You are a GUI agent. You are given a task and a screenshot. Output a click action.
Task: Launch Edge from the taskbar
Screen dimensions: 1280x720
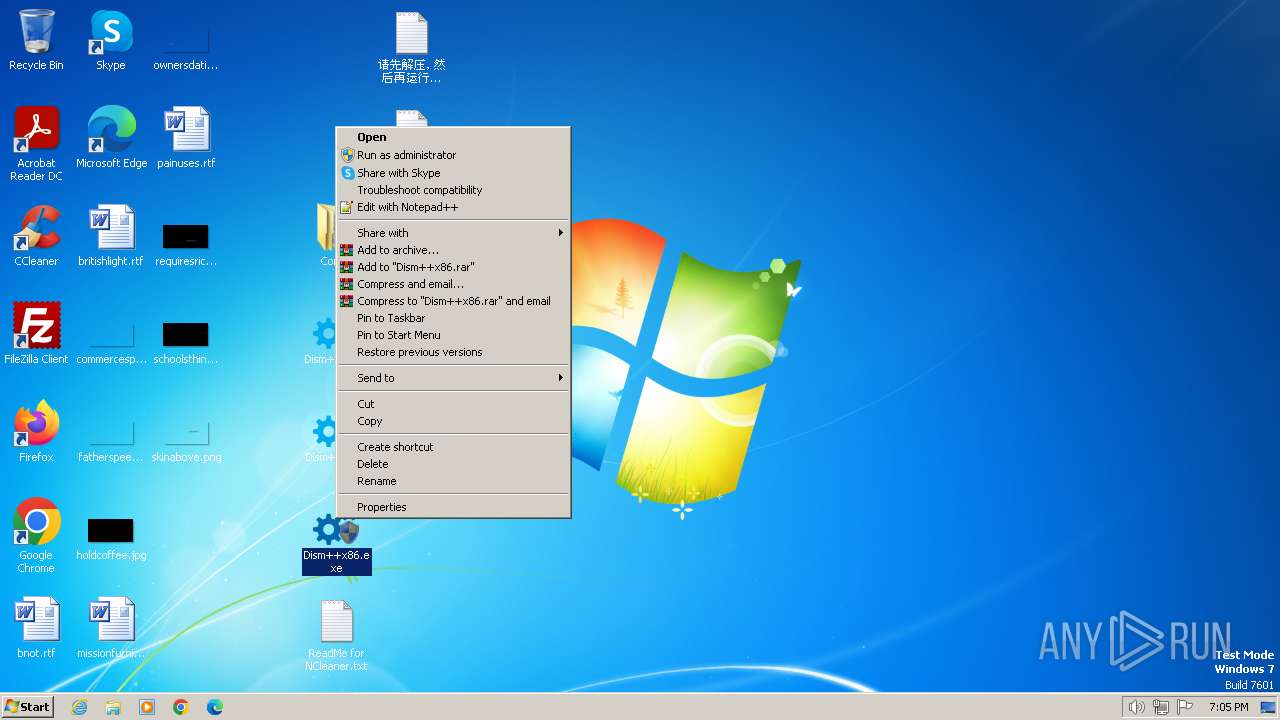pyautogui.click(x=215, y=707)
